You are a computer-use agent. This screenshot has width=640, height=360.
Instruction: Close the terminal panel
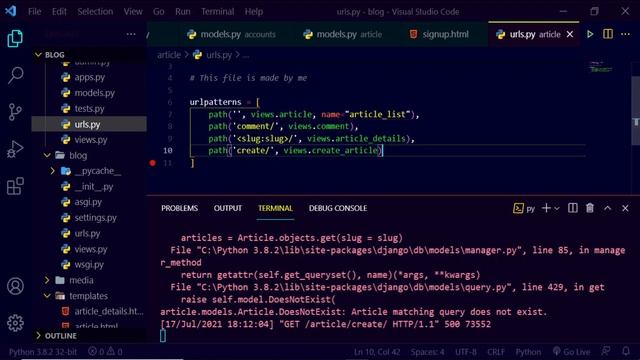click(x=625, y=208)
